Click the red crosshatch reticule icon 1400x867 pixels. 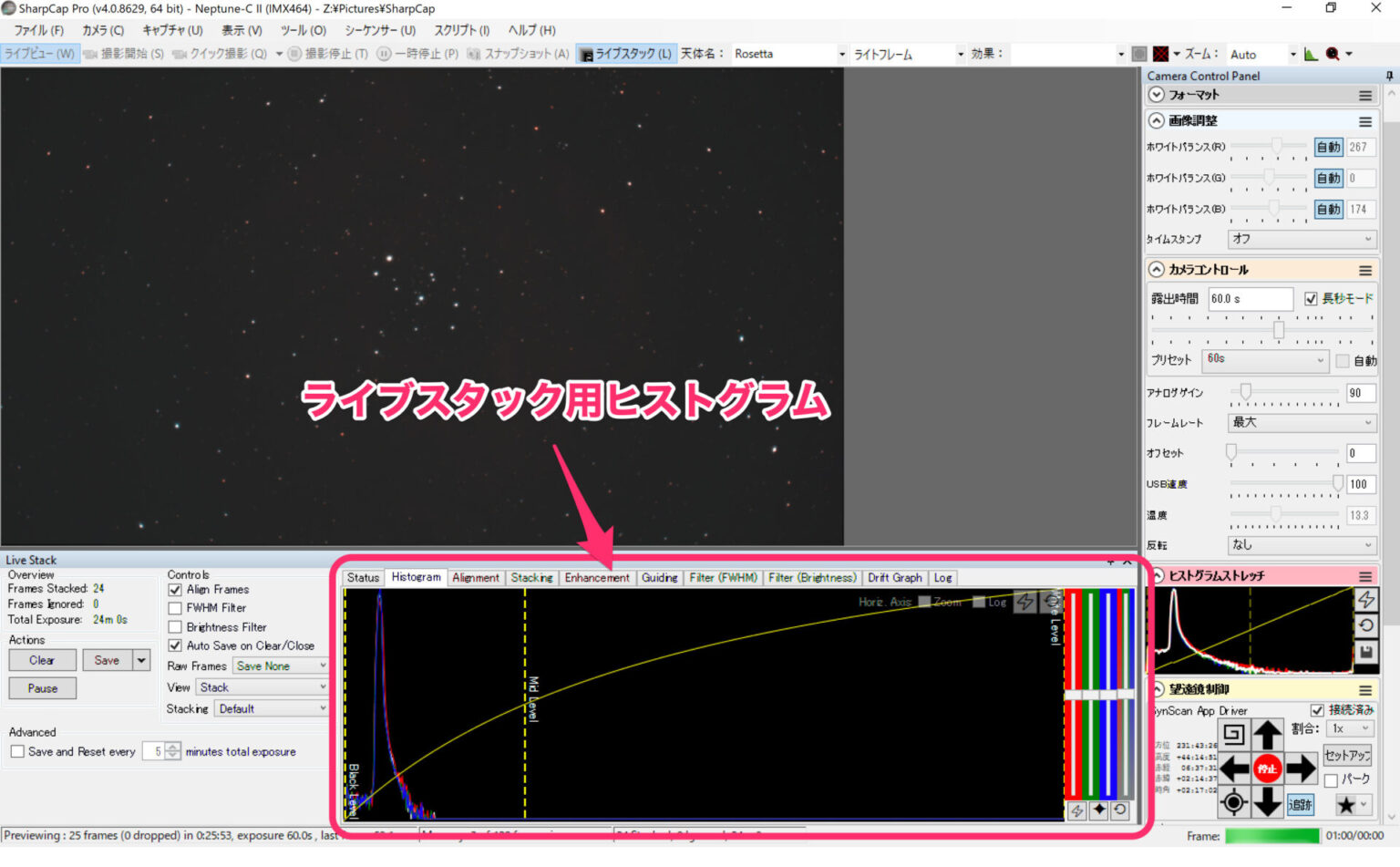coord(1160,54)
